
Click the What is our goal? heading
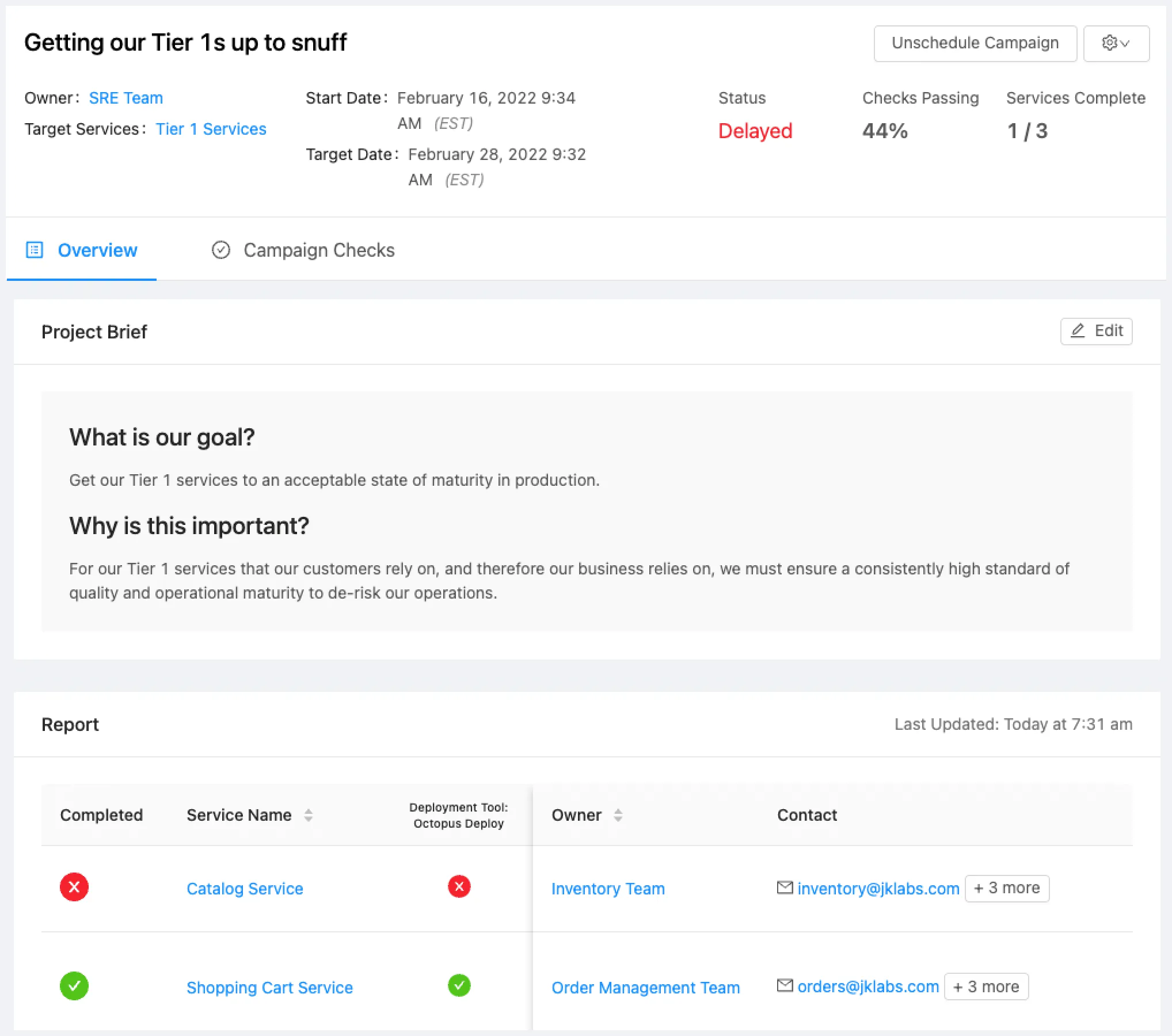[162, 437]
